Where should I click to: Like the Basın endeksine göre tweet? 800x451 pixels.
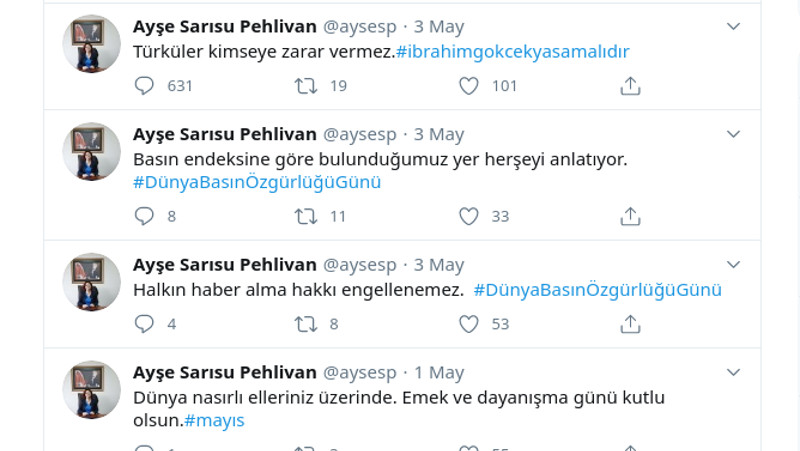(x=469, y=216)
